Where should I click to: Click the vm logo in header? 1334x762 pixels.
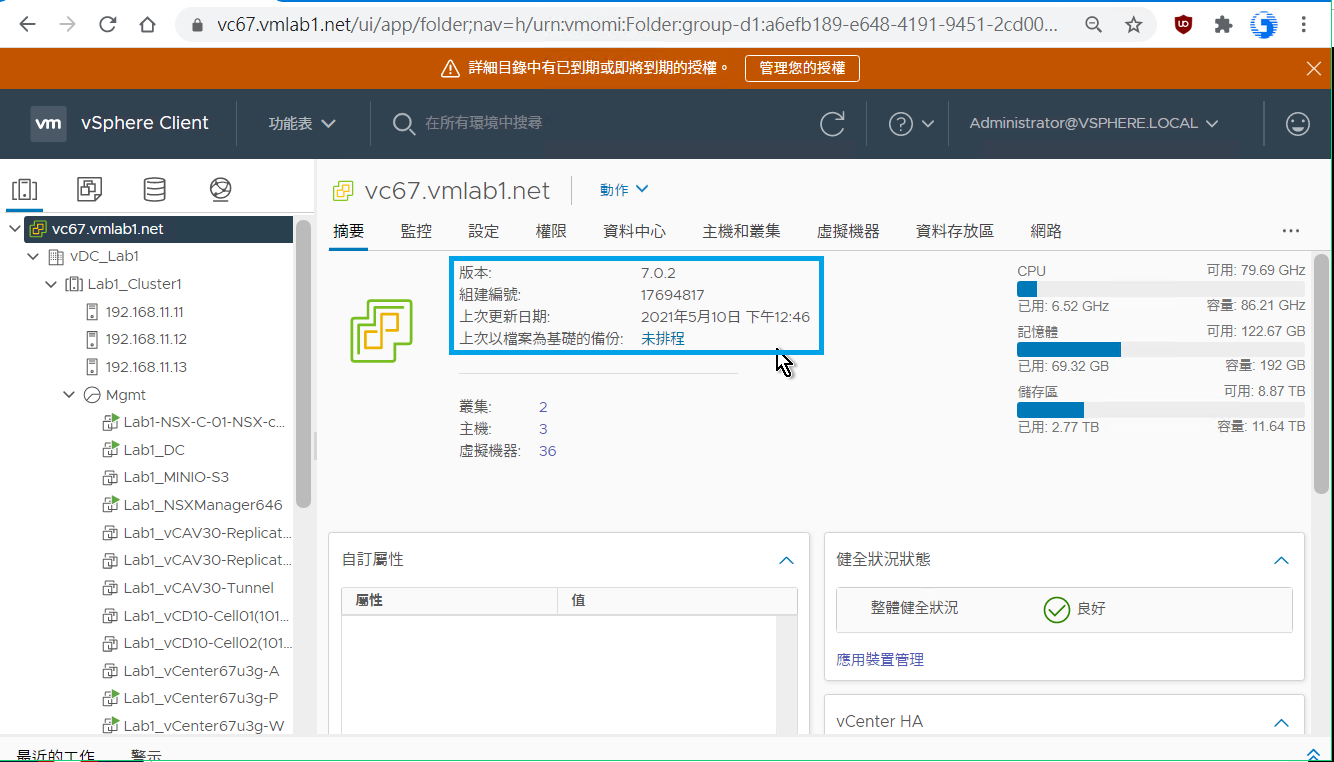coord(48,123)
